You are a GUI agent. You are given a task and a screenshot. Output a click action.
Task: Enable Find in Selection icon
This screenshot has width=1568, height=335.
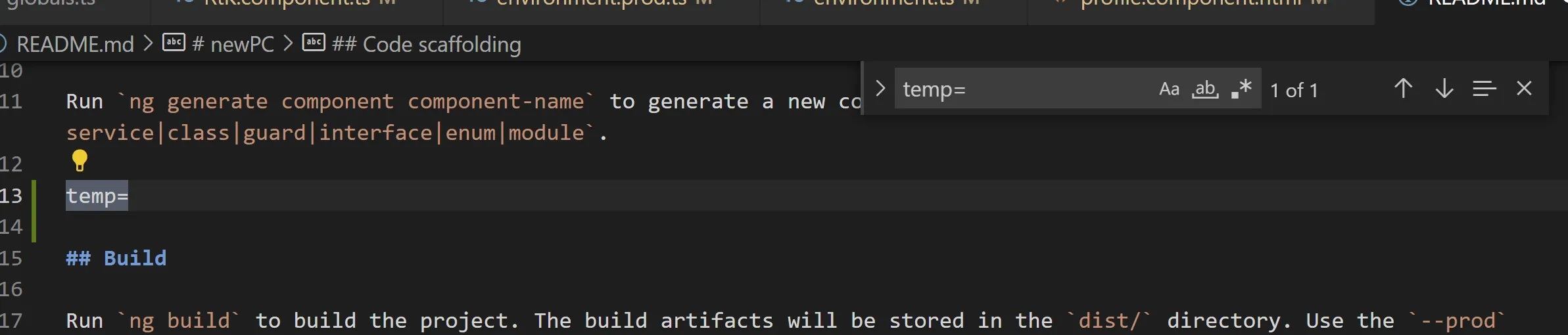click(x=1484, y=89)
